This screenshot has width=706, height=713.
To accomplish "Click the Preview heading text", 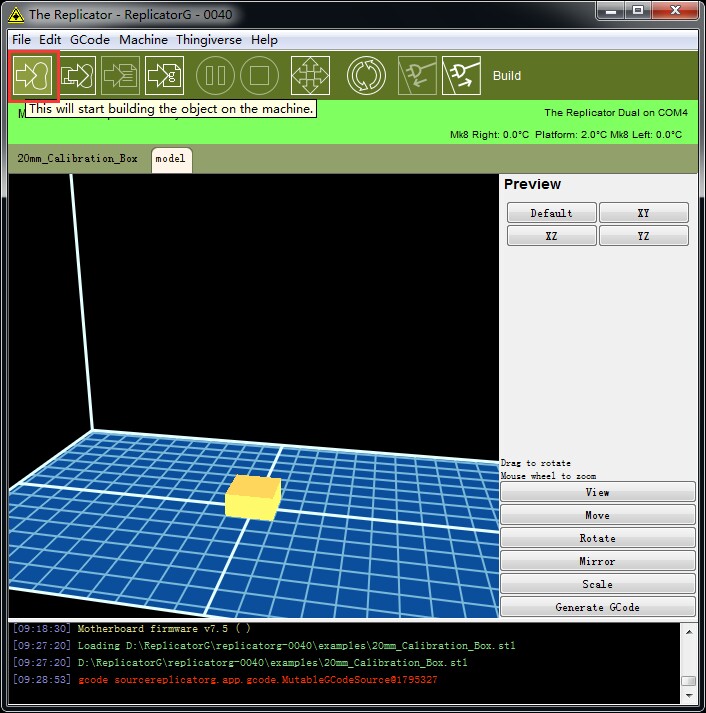I will click(532, 184).
